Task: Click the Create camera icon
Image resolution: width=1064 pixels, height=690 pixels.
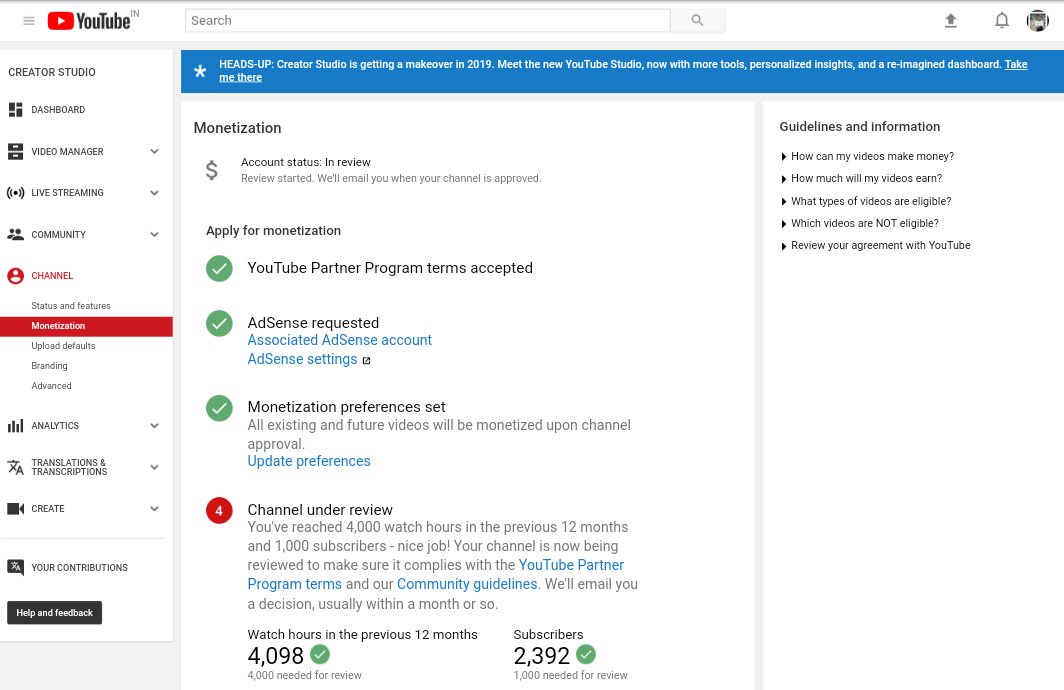Action: (x=16, y=509)
